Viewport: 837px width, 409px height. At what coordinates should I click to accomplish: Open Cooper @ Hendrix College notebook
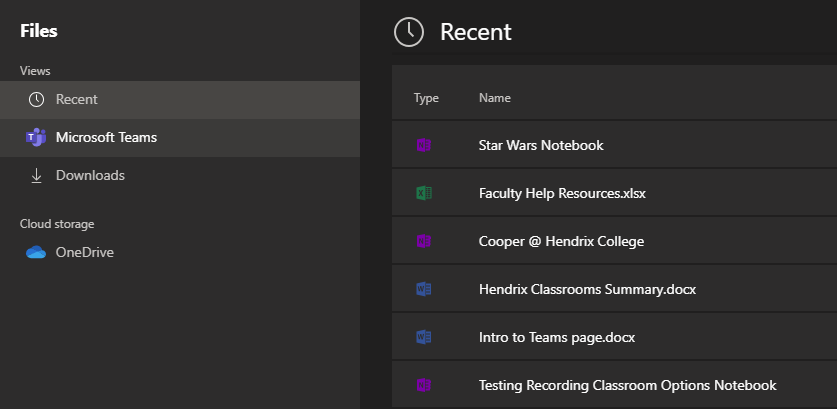tap(561, 241)
